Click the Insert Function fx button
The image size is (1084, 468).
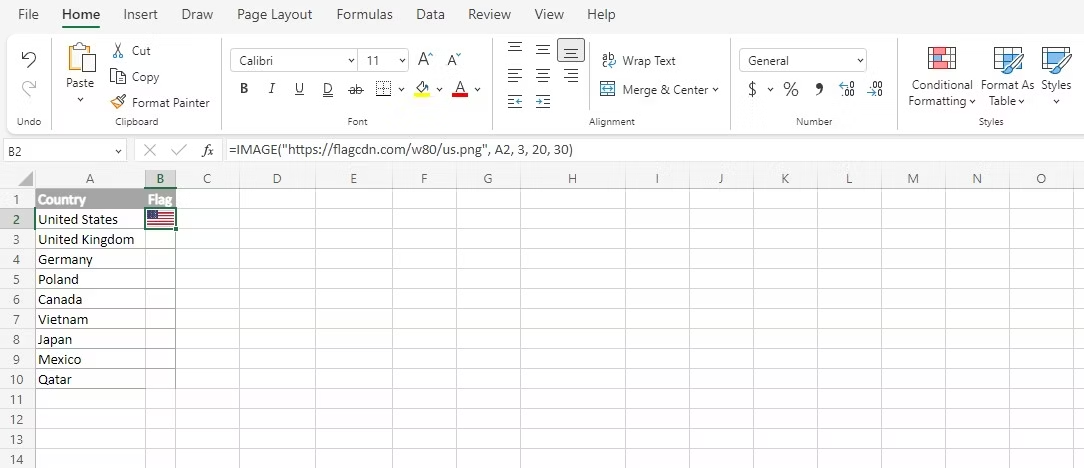tap(207, 150)
